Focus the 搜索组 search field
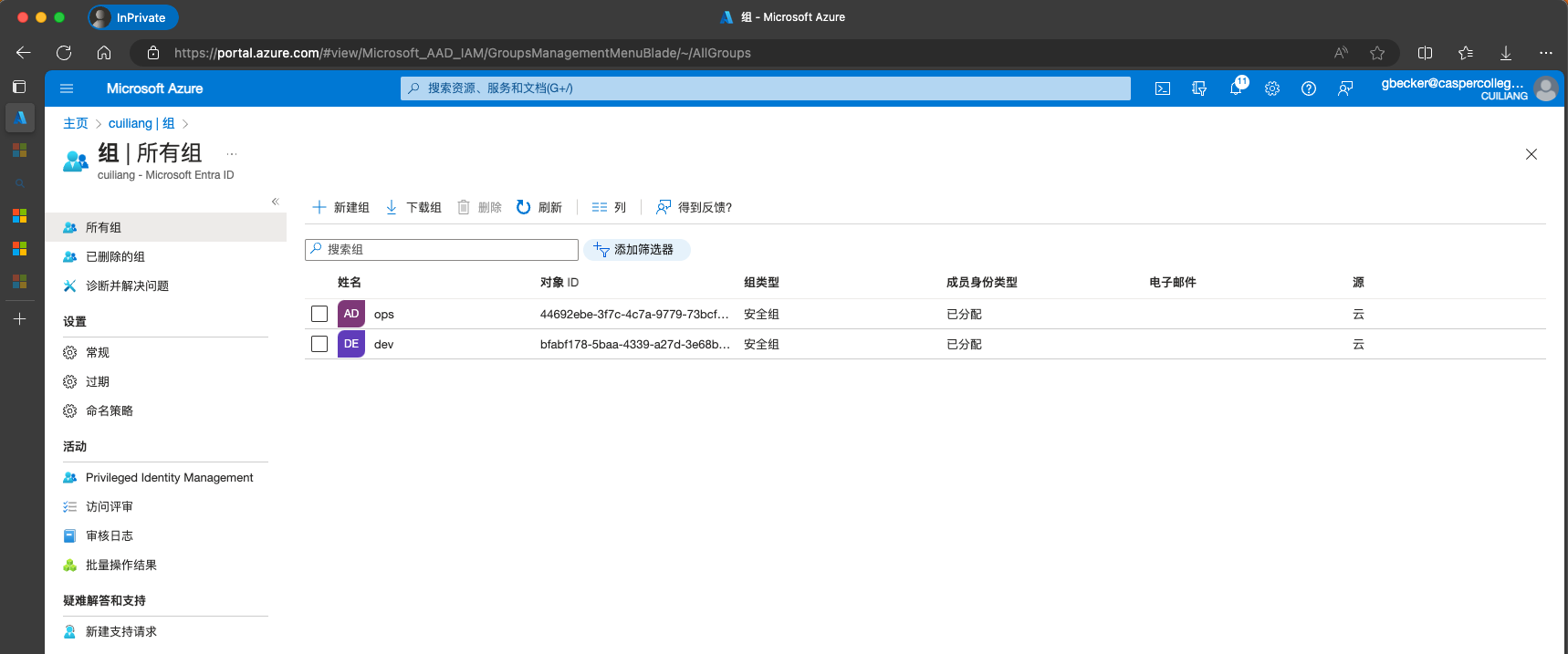This screenshot has height=654, width=1568. 442,249
